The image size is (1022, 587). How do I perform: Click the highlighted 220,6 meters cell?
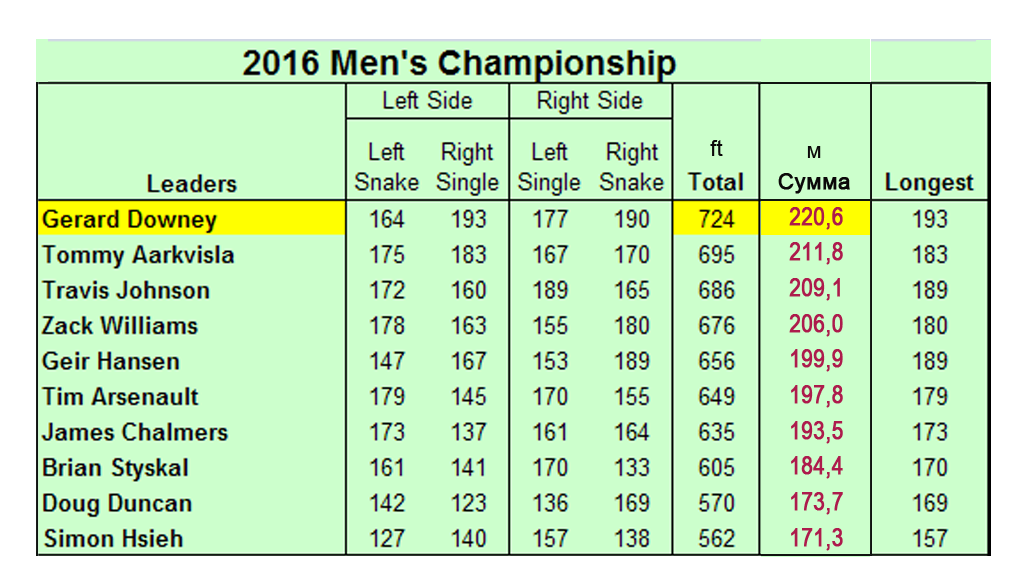(x=815, y=218)
